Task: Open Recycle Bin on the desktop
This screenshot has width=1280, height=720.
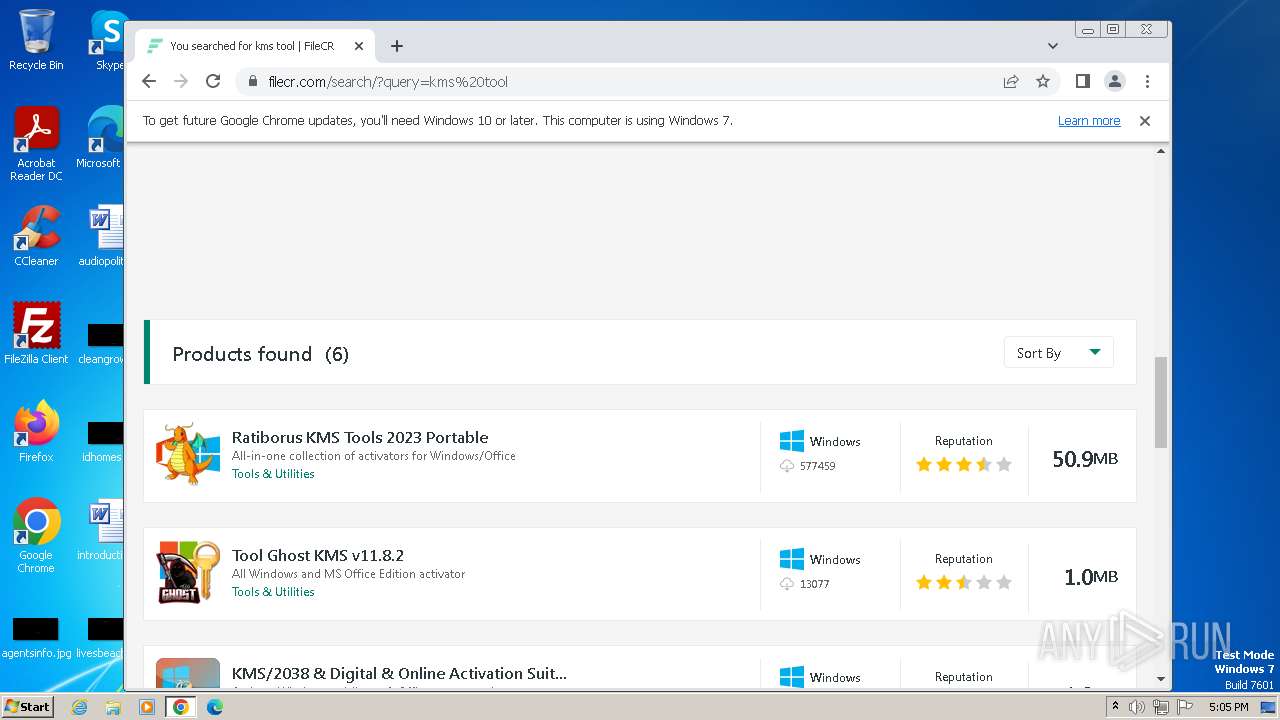Action: click(x=36, y=40)
